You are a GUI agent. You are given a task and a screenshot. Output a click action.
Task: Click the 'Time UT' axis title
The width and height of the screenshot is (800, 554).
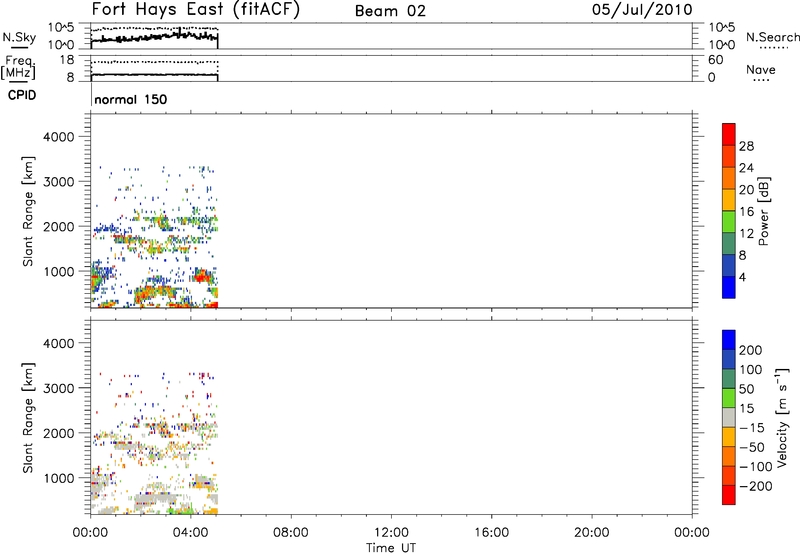pyautogui.click(x=391, y=548)
